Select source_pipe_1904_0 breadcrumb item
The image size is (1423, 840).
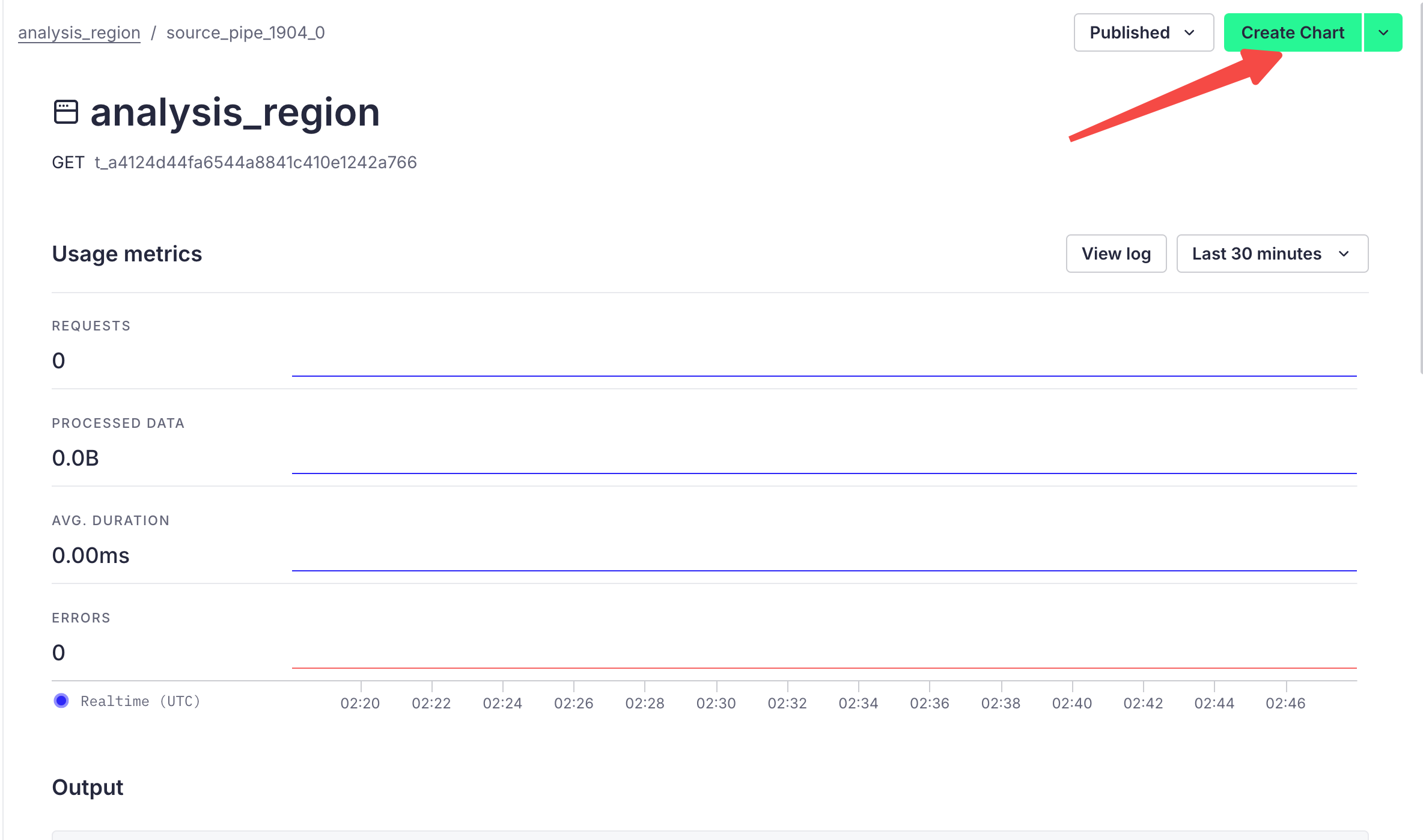click(245, 32)
